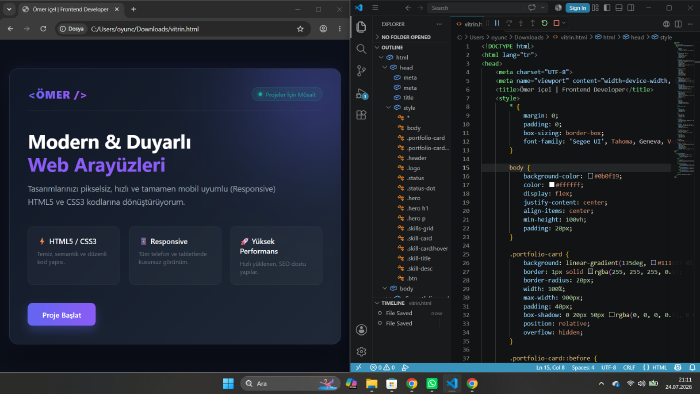Image resolution: width=700 pixels, height=394 pixels.
Task: Open the notifications bell in VS Code status bar
Action: pos(692,368)
